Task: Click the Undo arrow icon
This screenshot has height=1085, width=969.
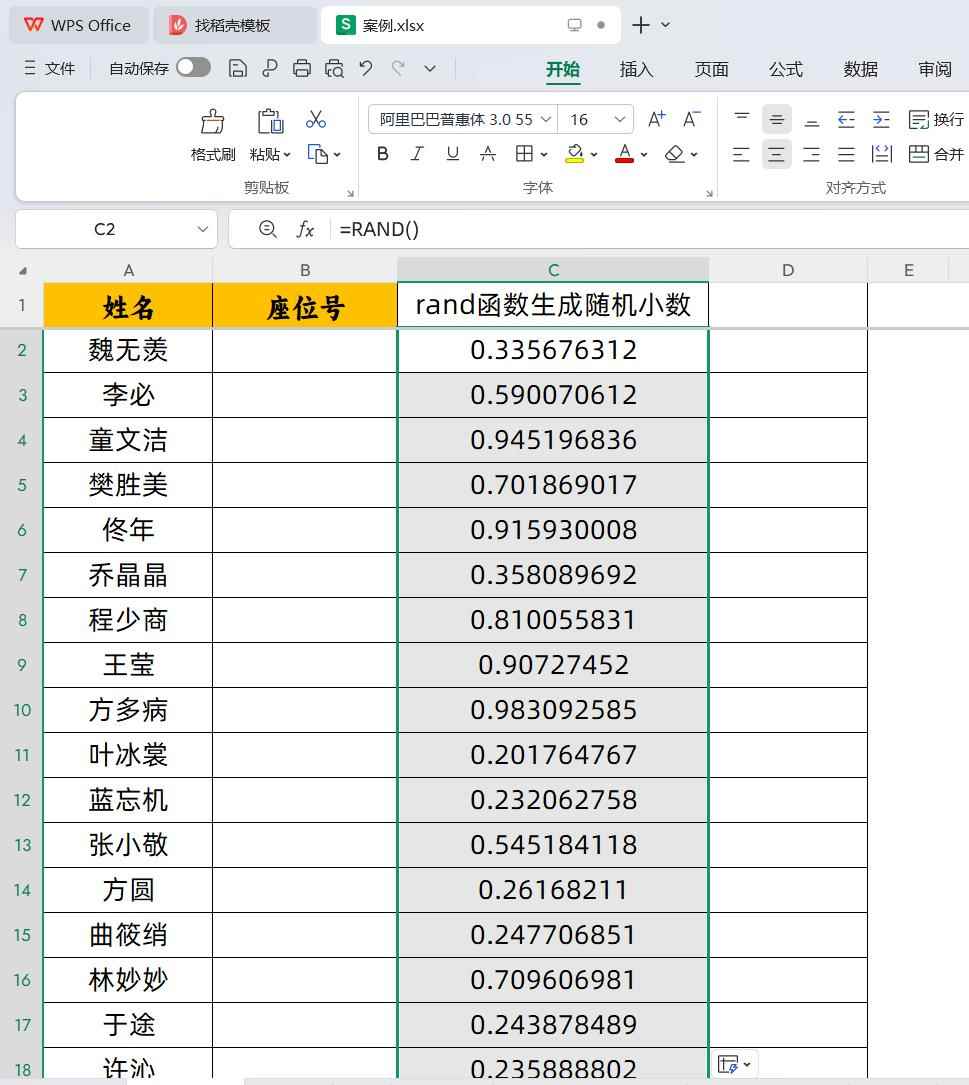Action: click(366, 68)
